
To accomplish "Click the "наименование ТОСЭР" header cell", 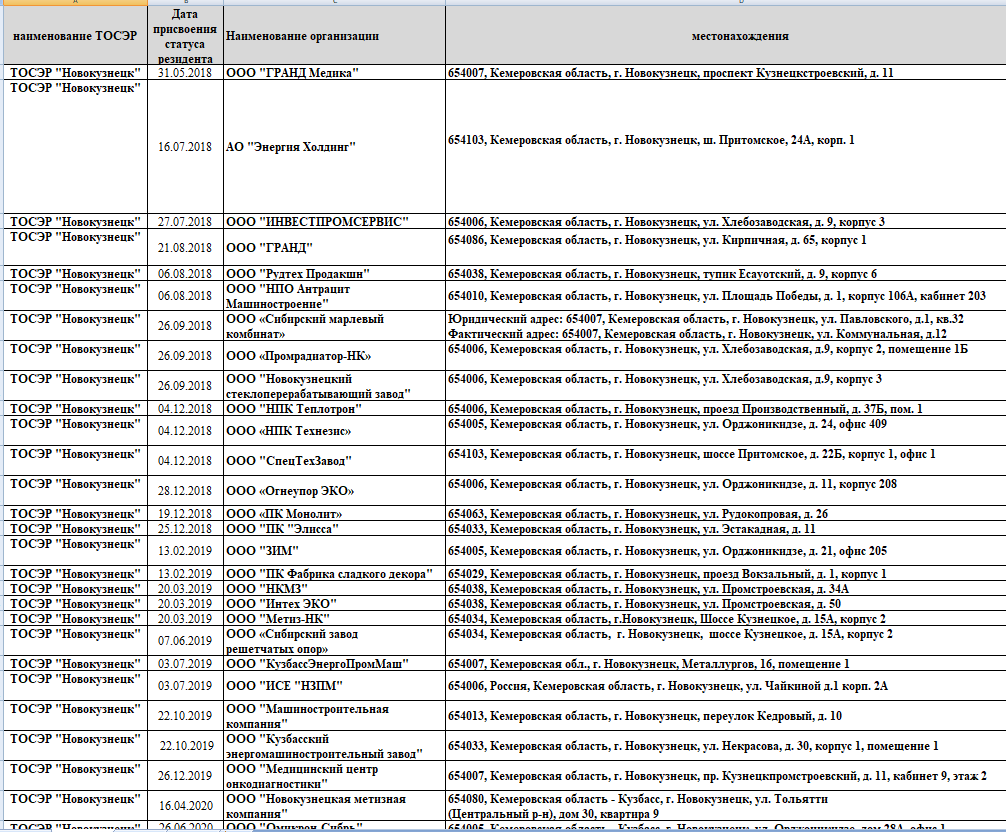I will pyautogui.click(x=73, y=36).
